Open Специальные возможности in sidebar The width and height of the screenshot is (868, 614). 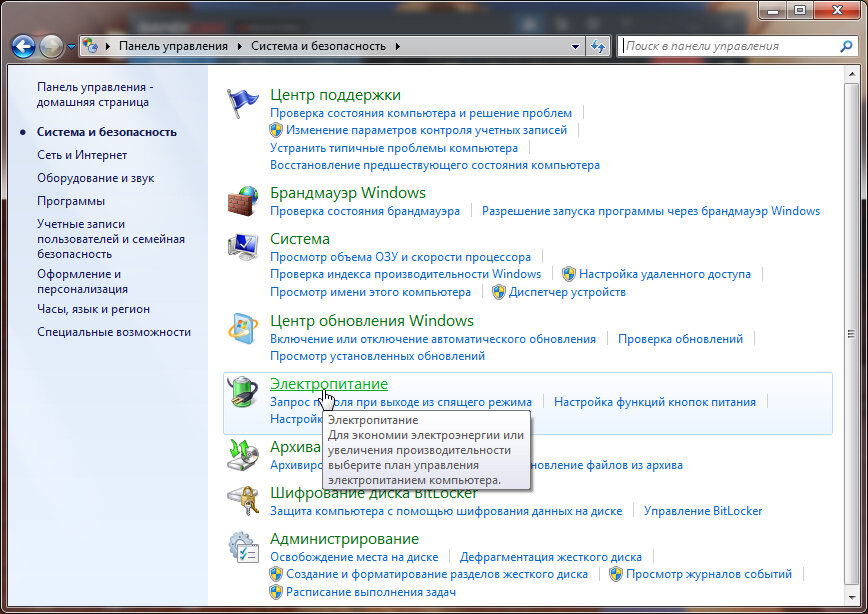tap(113, 332)
